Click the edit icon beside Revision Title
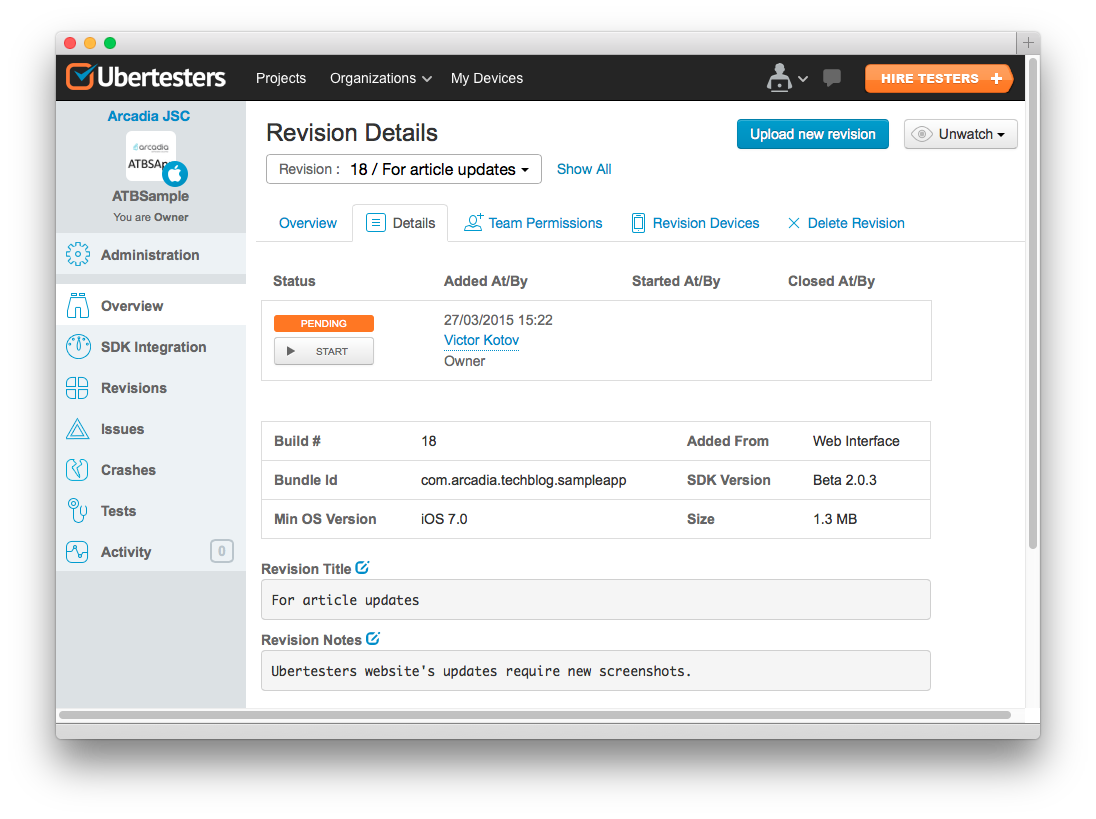The height and width of the screenshot is (819, 1096). click(363, 568)
